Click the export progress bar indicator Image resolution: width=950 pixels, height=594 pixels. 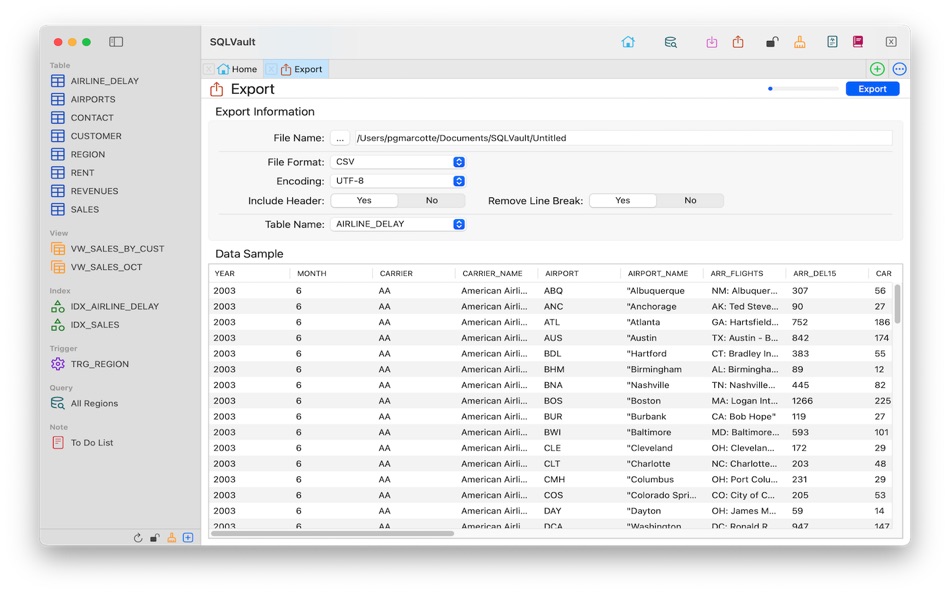pyautogui.click(x=803, y=89)
